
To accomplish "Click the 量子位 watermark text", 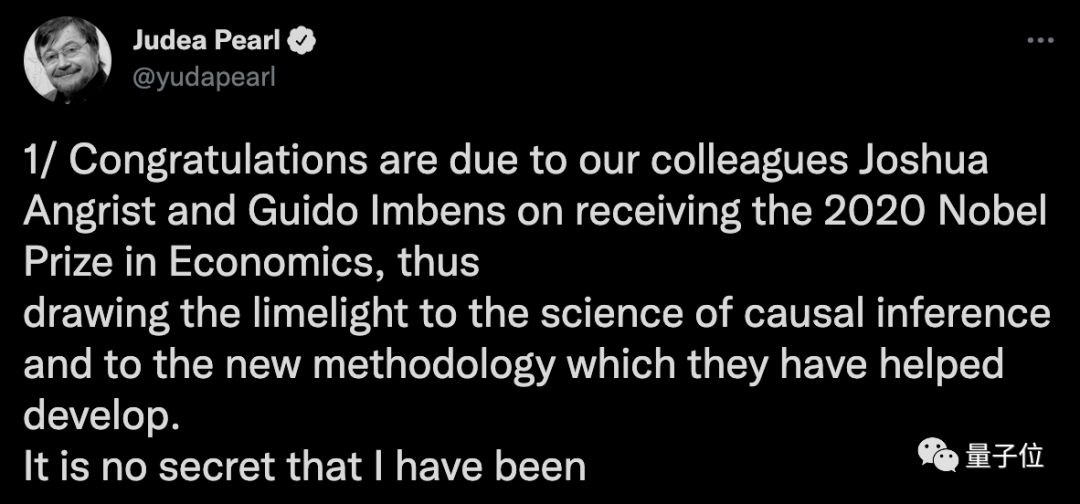I will pos(1005,457).
